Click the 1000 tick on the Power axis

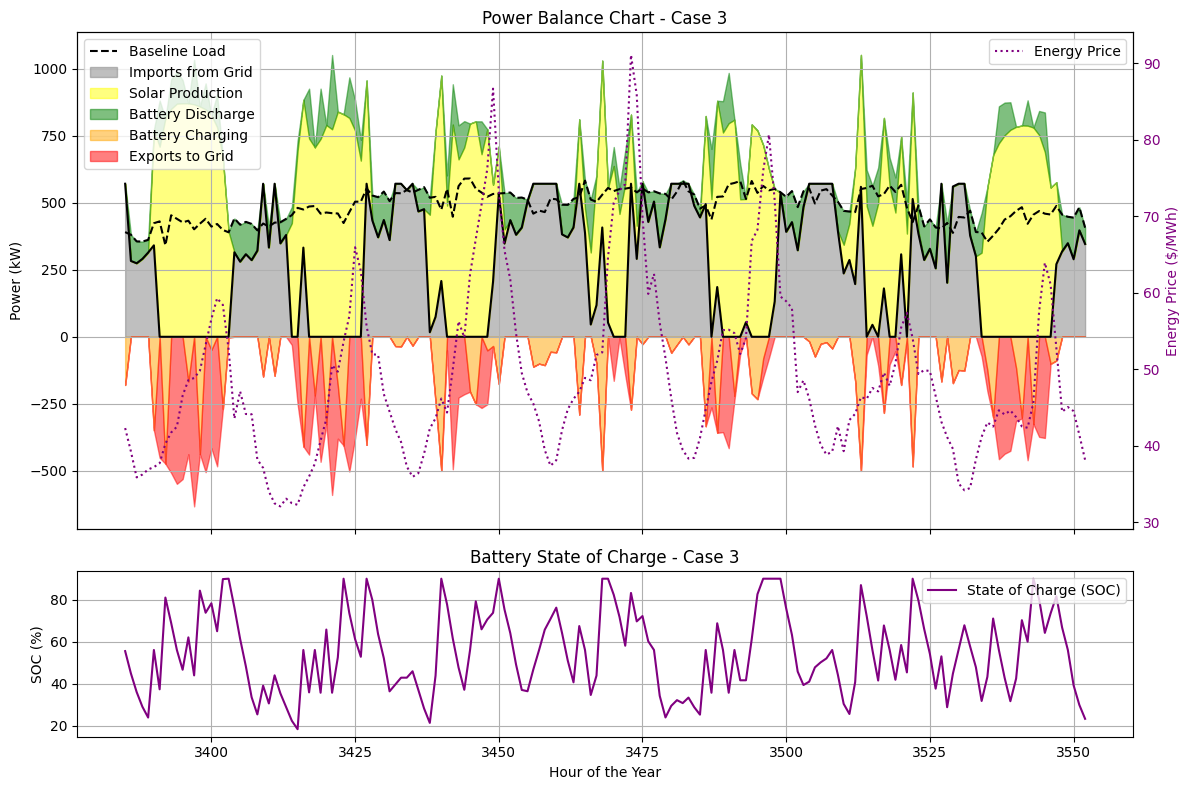point(52,69)
